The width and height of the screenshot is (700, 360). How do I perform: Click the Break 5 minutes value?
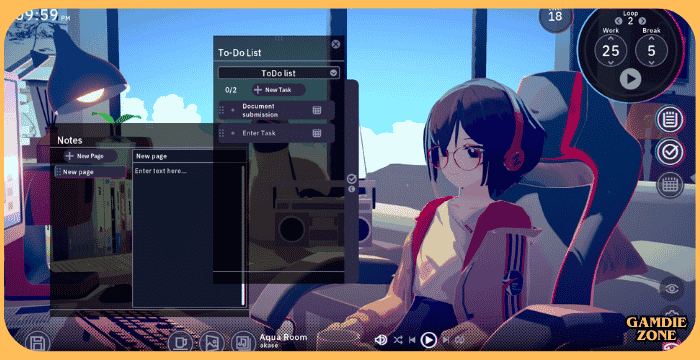click(651, 51)
